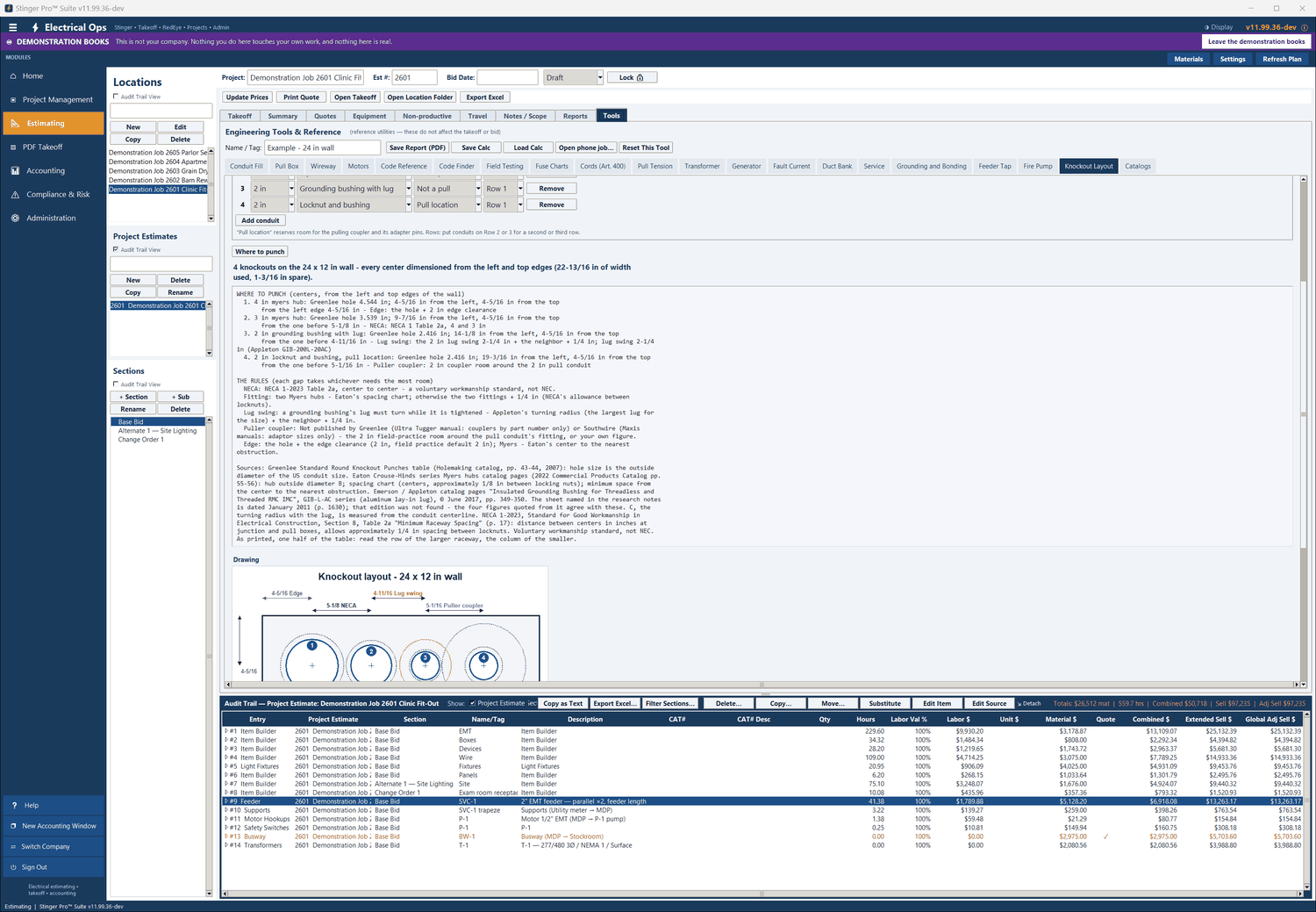
Task: Click the Estimating ruler-triangle icon
Action: (15, 124)
